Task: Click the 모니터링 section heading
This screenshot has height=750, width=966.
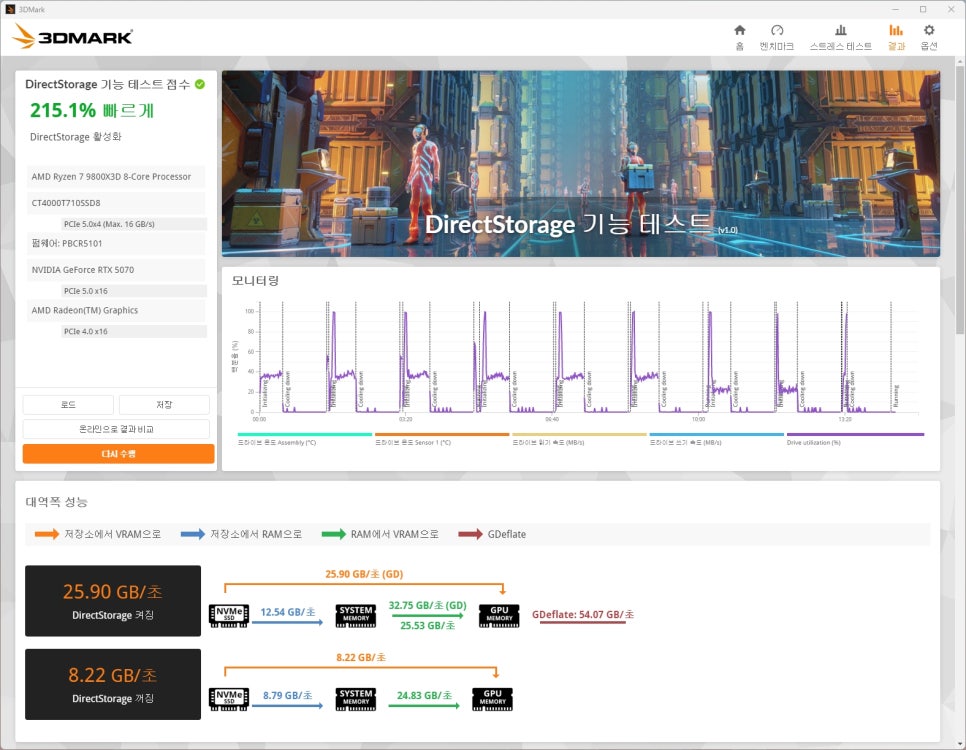Action: (x=255, y=281)
